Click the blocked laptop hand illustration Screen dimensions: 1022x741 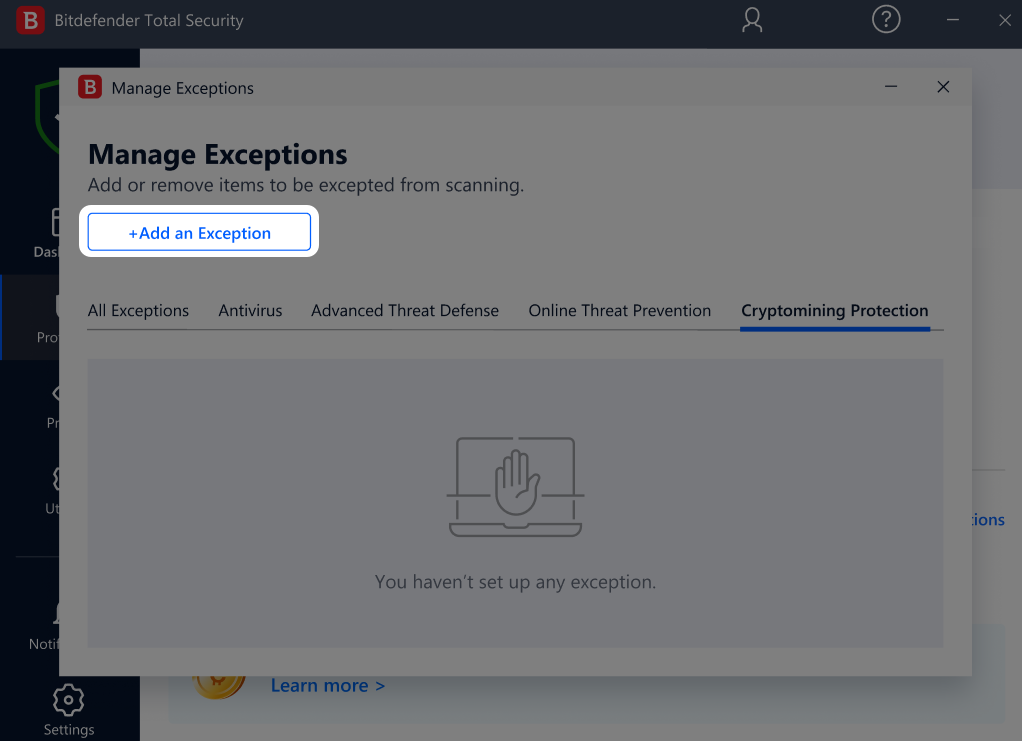pyautogui.click(x=515, y=487)
